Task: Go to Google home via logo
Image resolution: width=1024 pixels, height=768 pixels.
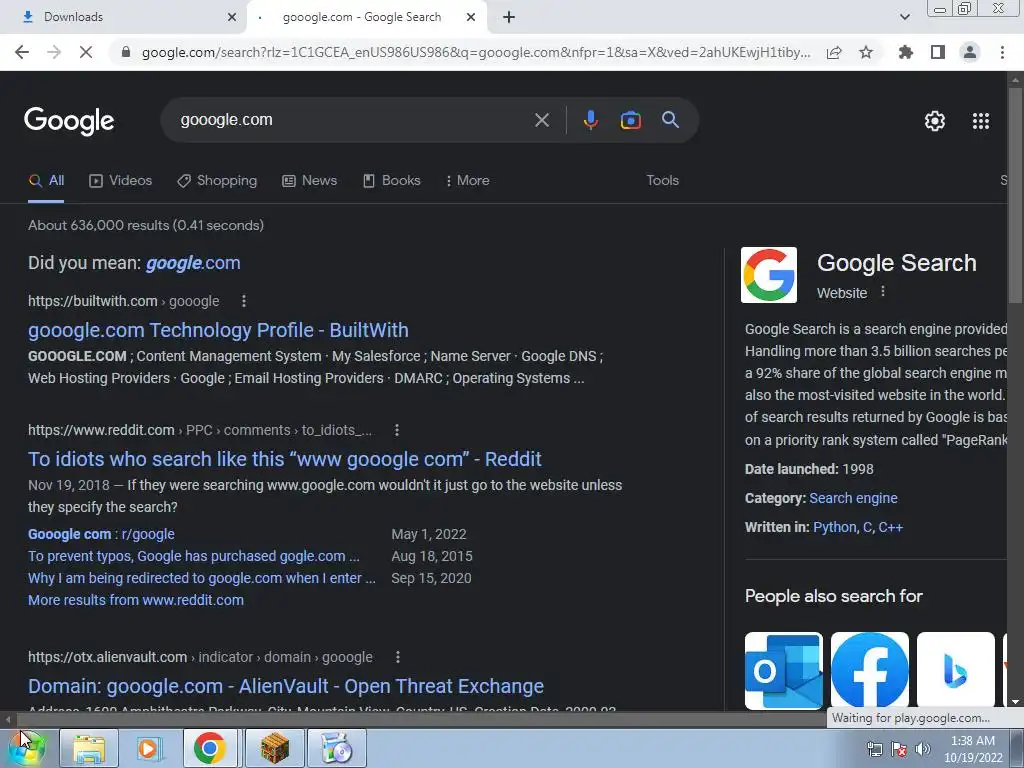Action: tap(69, 121)
